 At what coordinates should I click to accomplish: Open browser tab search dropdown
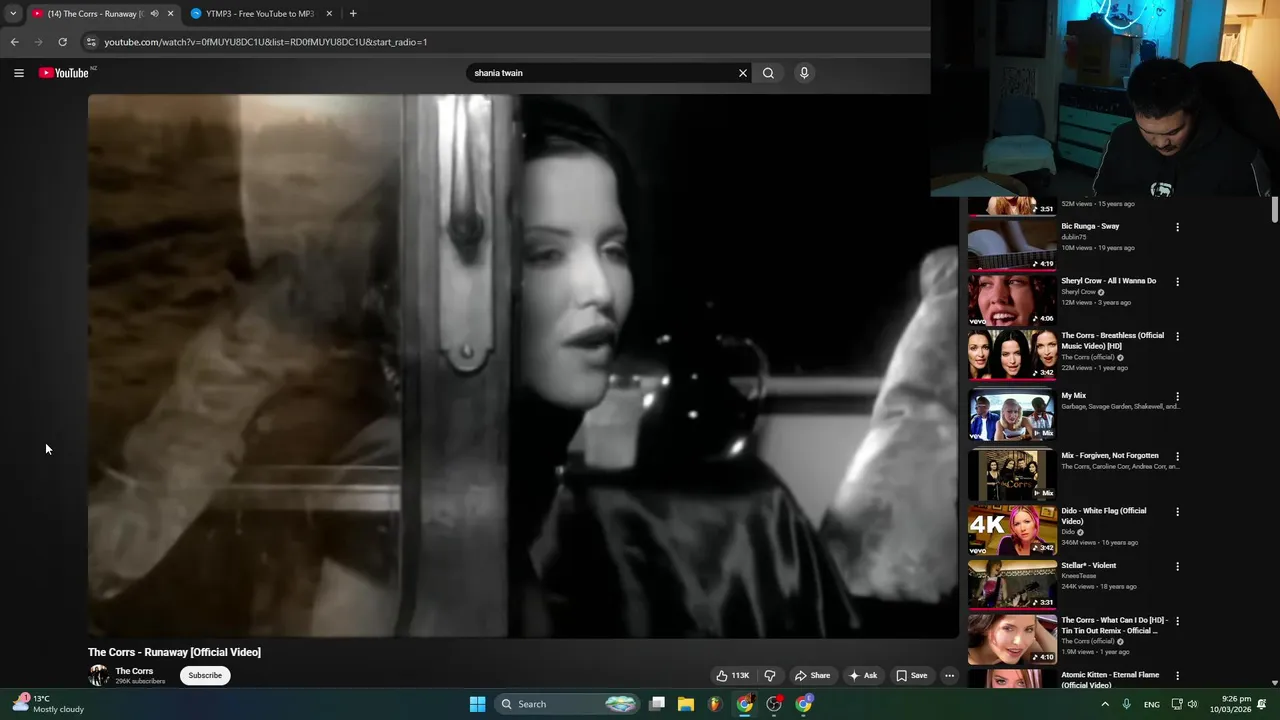pos(12,14)
